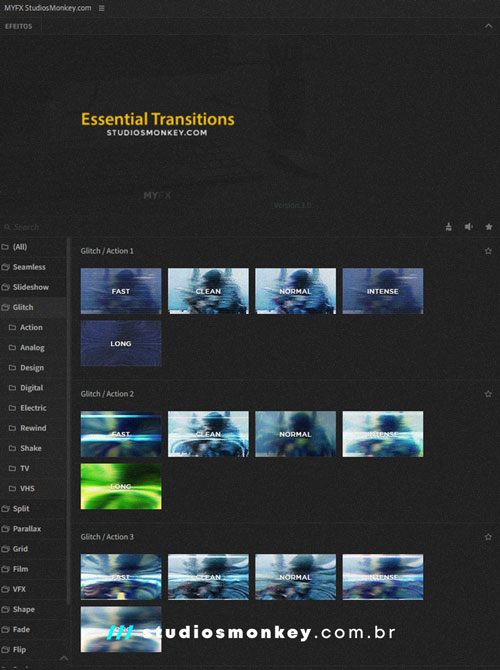Click the folder icon beside Shape

(x=5, y=609)
